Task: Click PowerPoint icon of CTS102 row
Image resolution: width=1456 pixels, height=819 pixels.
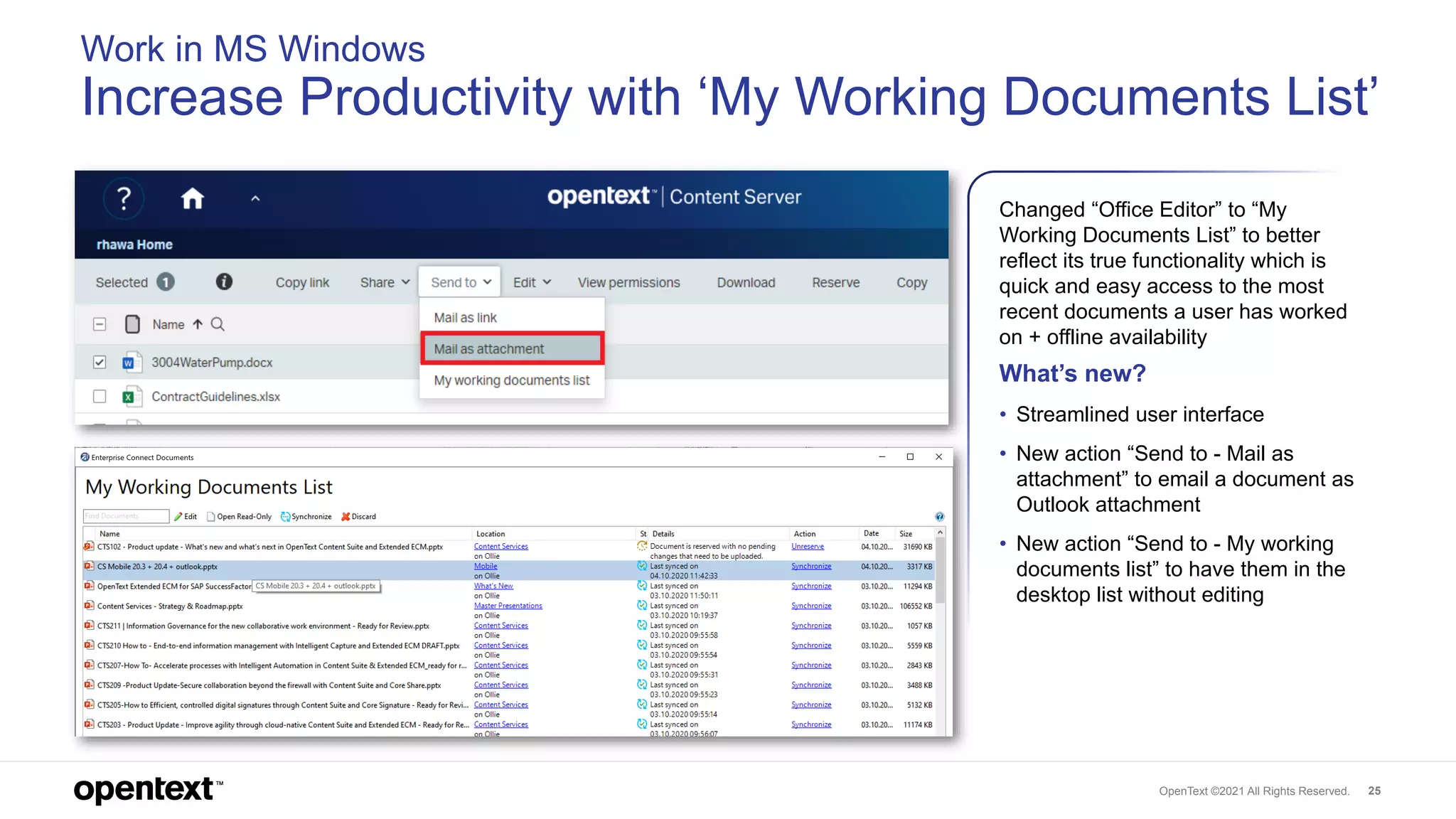Action: click(89, 547)
